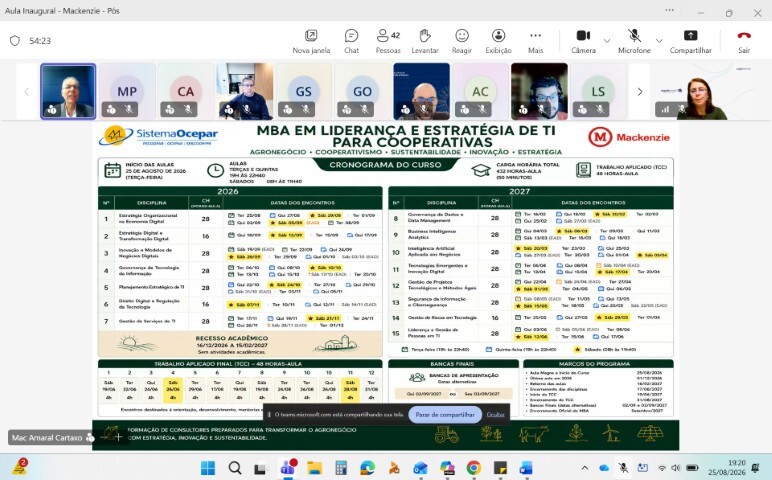Open the taskbar widget with 2 badge

click(x=20, y=467)
